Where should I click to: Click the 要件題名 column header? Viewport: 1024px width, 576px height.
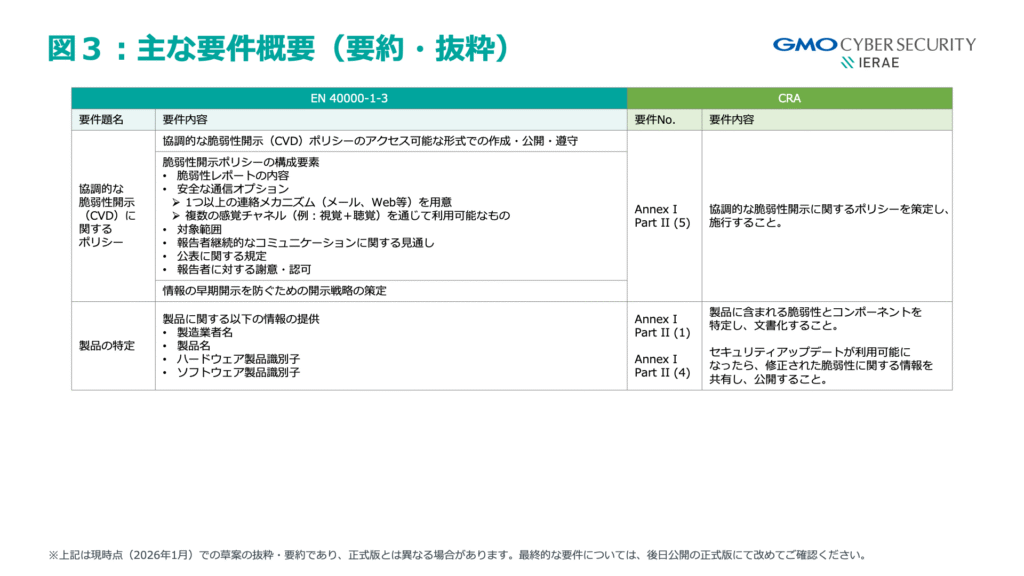click(101, 120)
